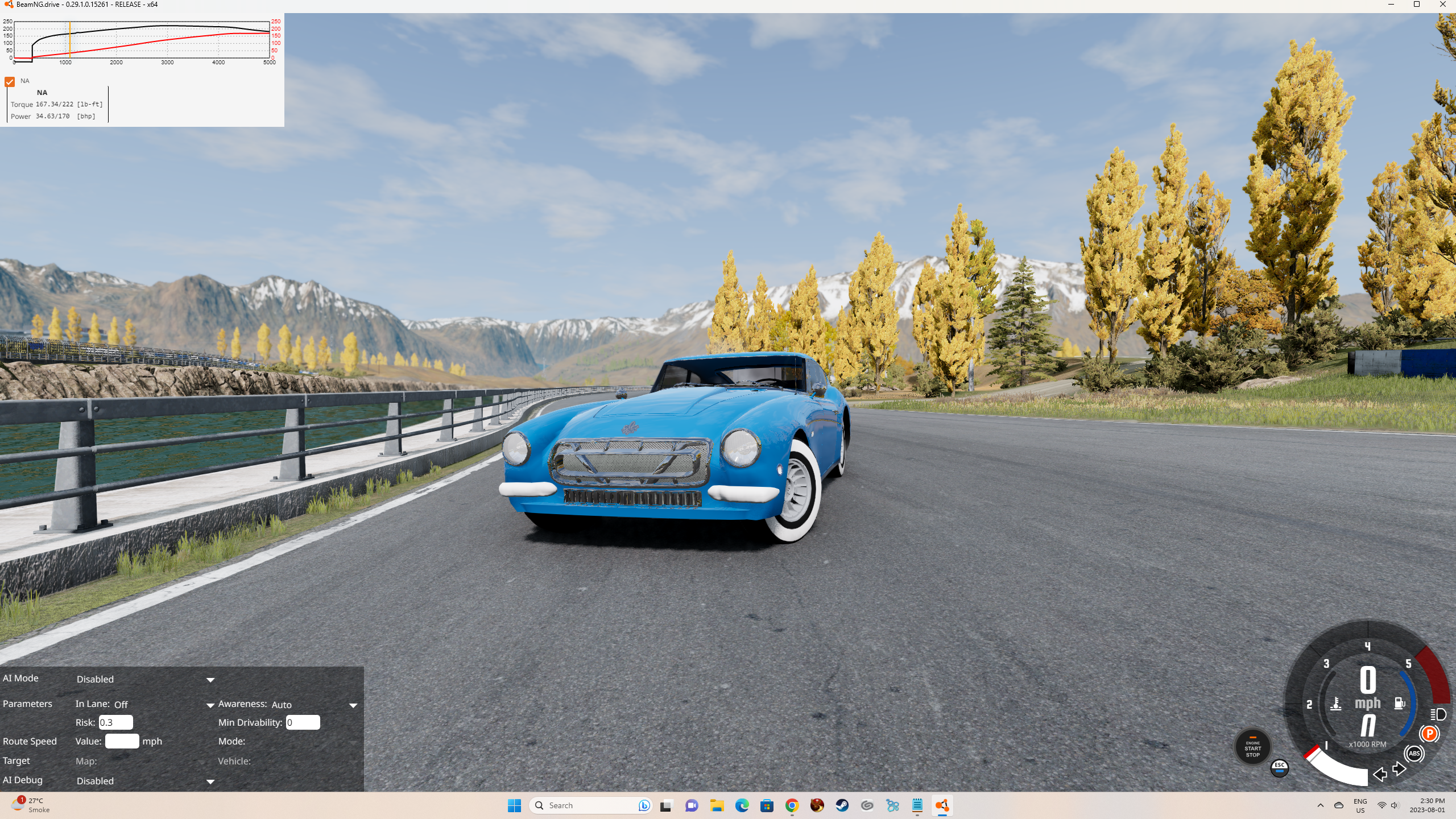Open the Teams Chat taskbar icon

(691, 805)
